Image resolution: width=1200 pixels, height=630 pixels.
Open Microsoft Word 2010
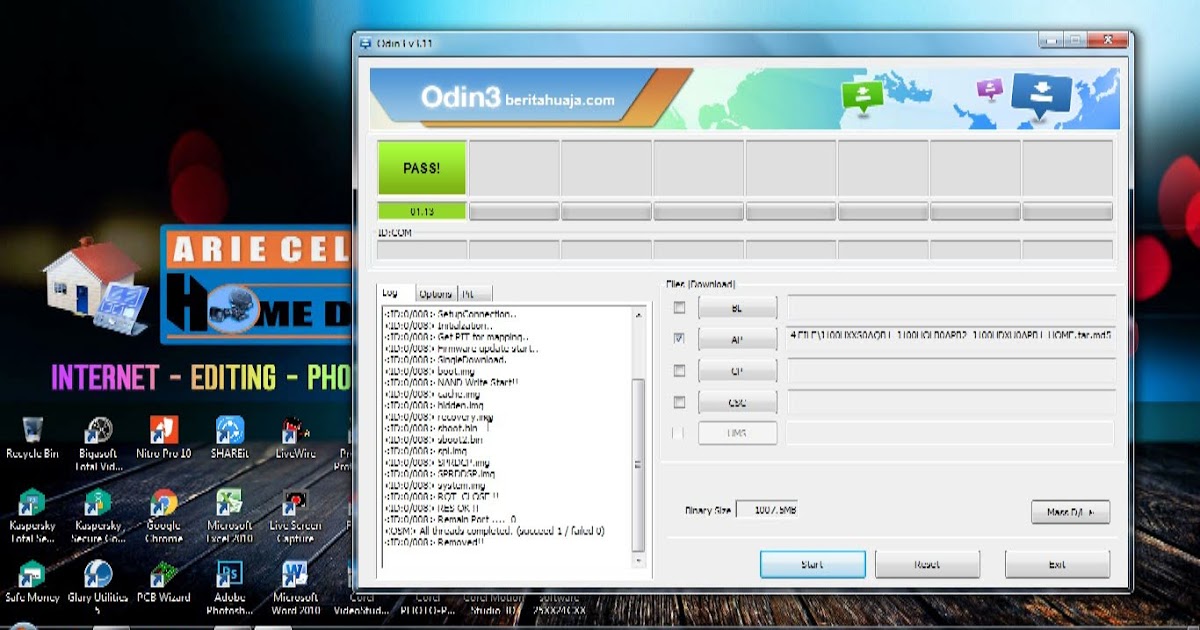pos(294,575)
